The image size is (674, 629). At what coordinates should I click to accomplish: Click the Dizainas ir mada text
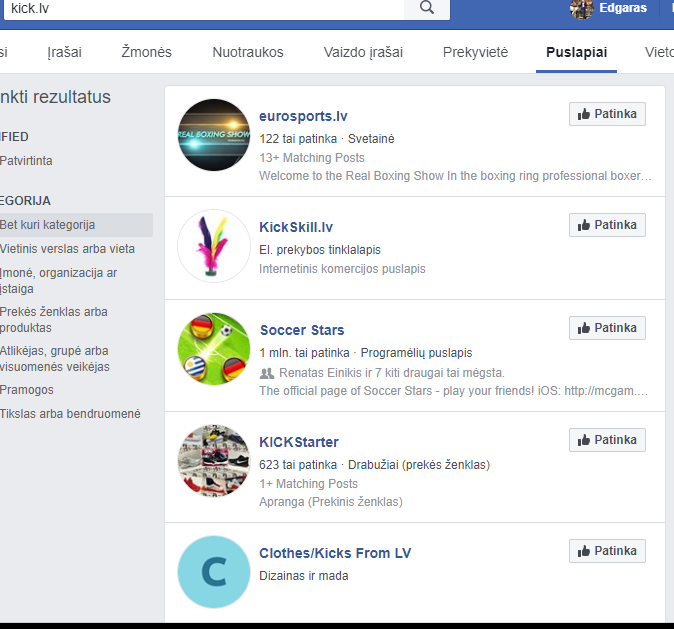point(303,576)
